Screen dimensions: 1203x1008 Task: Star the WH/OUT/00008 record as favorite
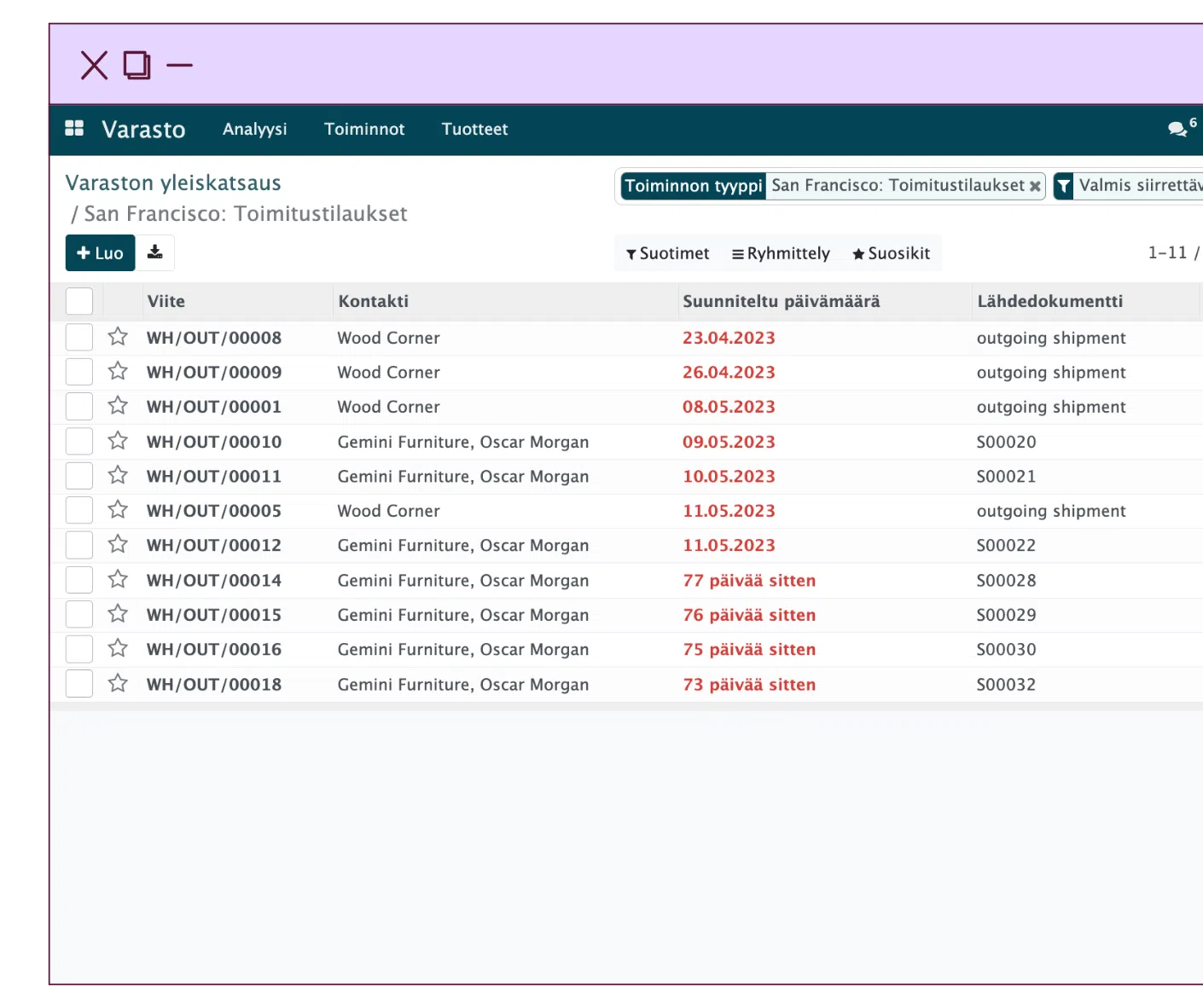[x=118, y=337]
